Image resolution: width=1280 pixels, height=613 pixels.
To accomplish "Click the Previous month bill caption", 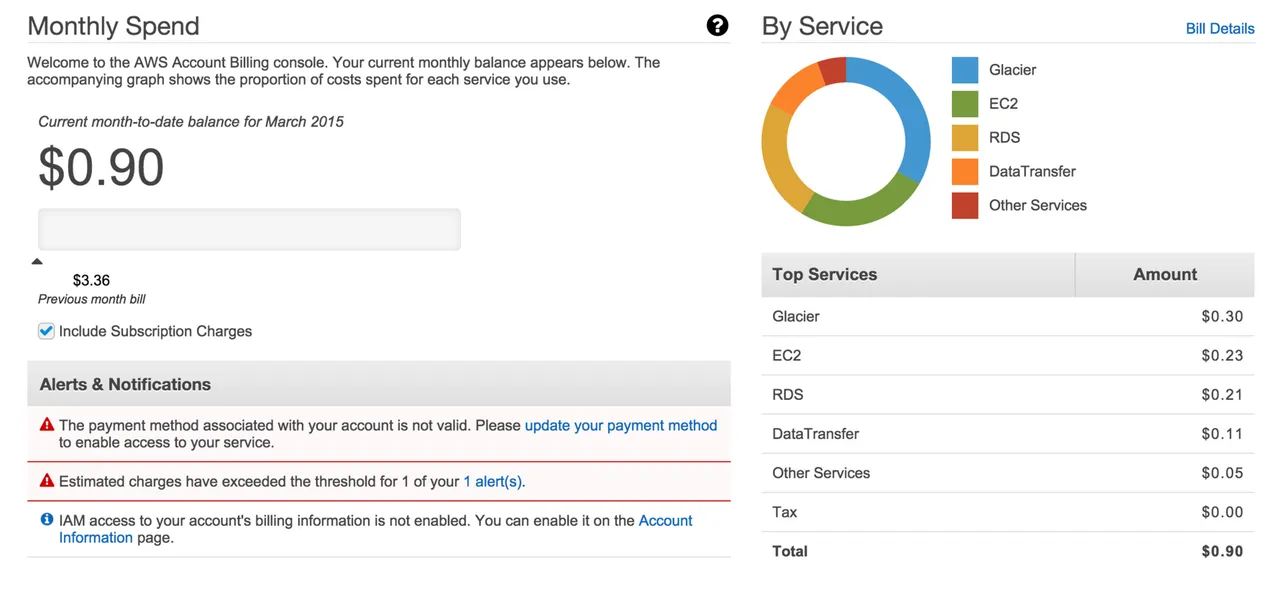I will (x=92, y=299).
